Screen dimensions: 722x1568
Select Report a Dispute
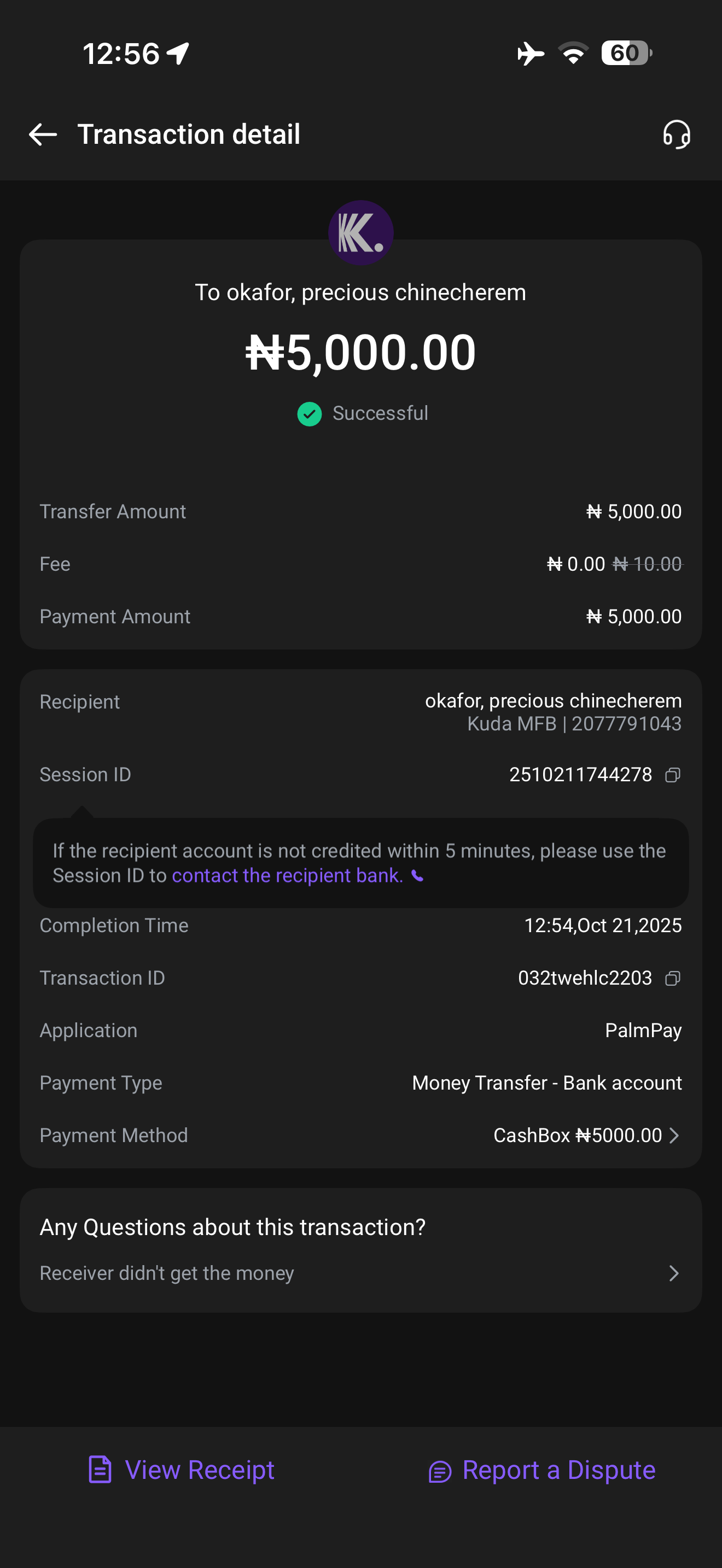[558, 1470]
